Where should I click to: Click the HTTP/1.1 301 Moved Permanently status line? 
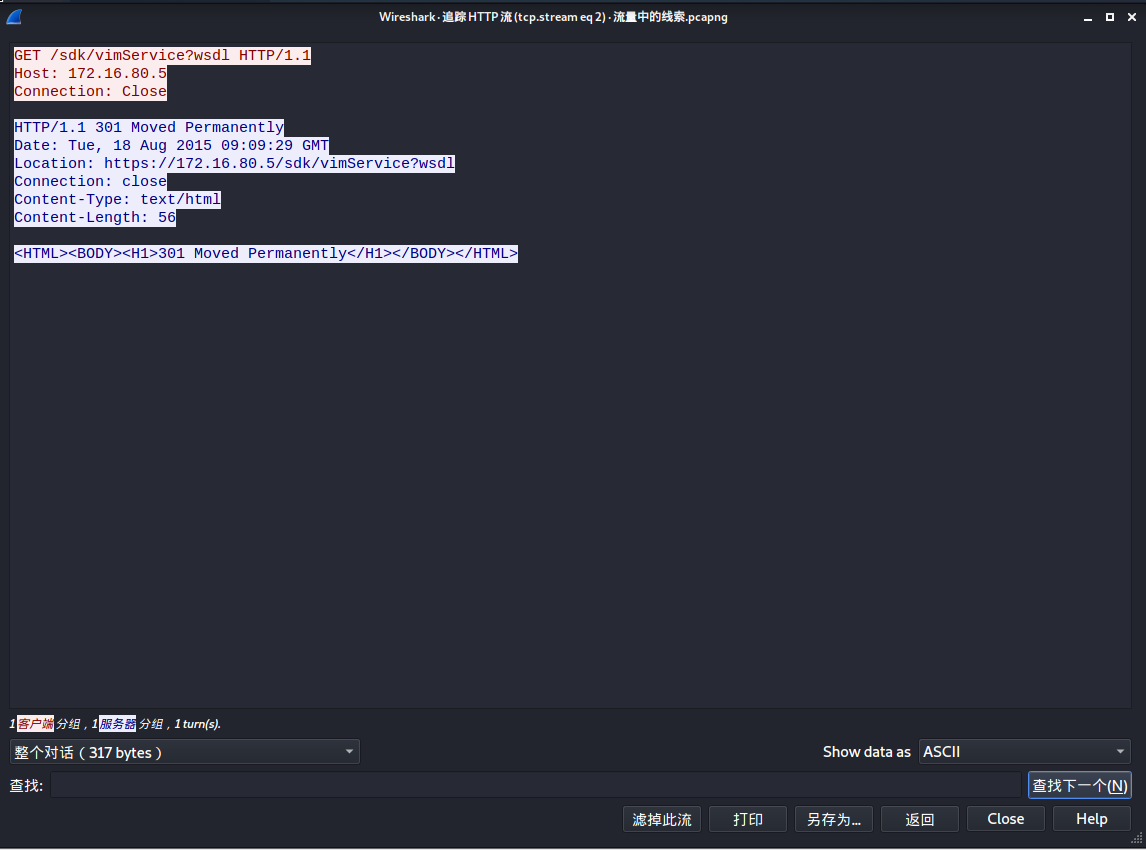click(149, 127)
